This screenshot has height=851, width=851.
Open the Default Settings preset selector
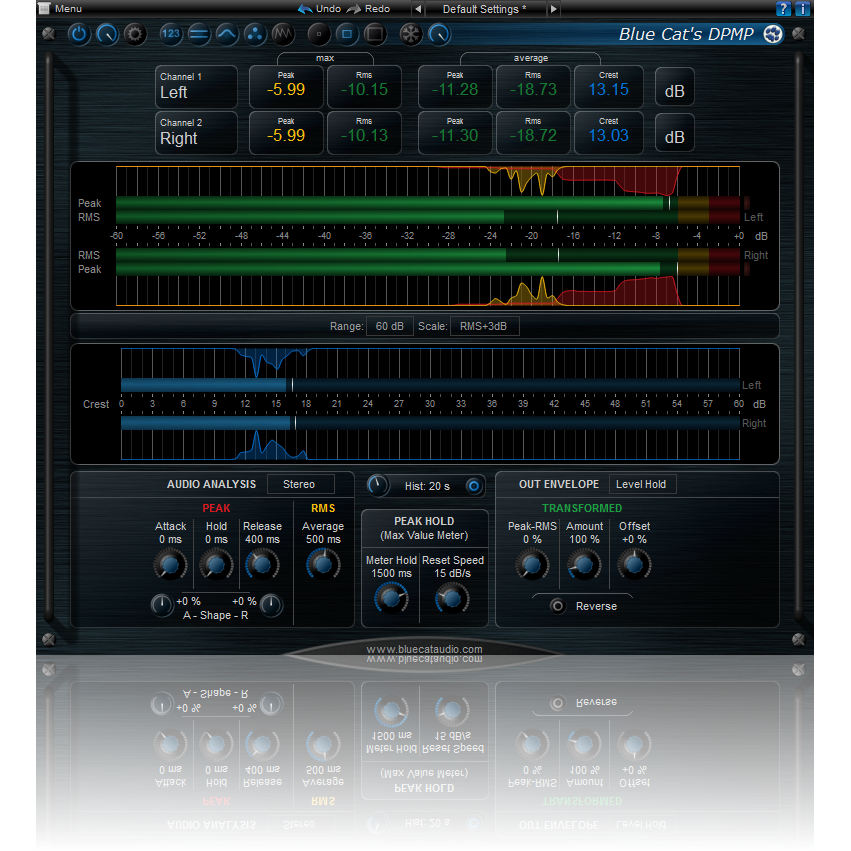[484, 9]
